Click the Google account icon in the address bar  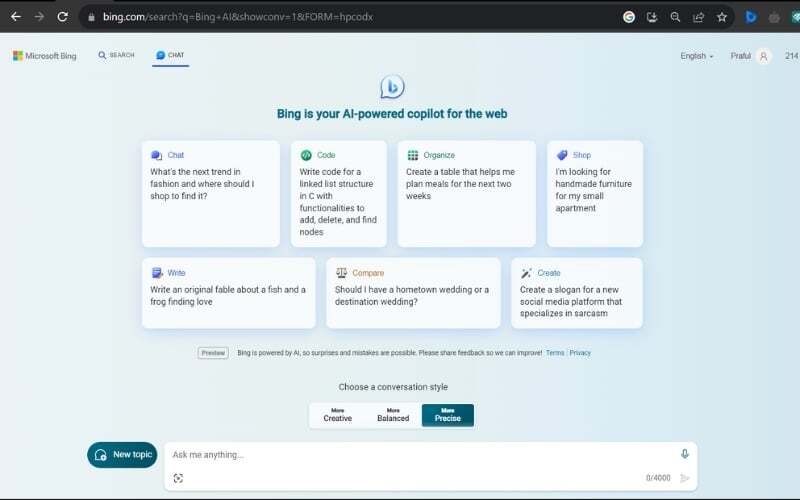(x=629, y=17)
